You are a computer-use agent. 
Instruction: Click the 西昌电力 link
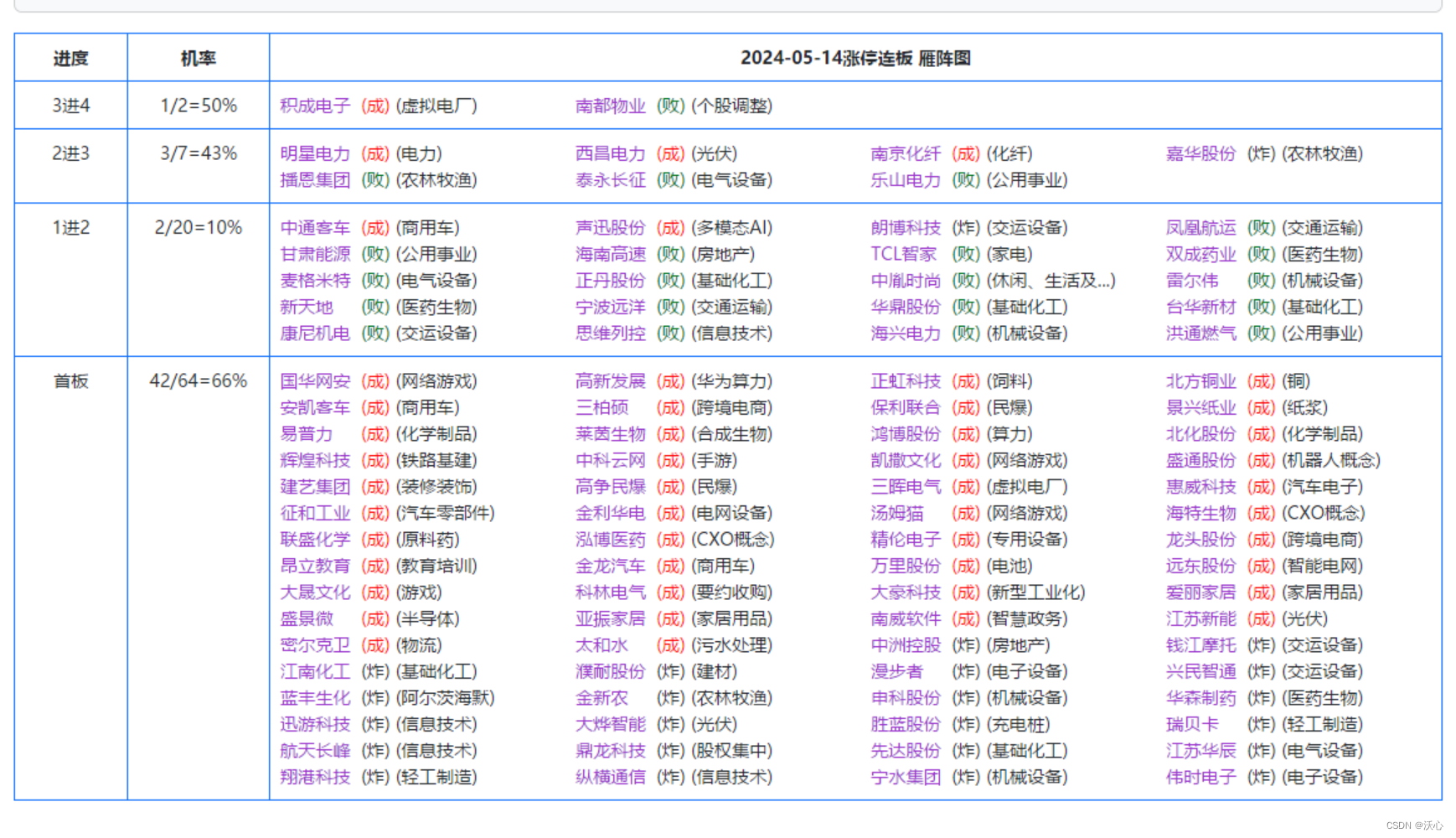click(x=611, y=153)
